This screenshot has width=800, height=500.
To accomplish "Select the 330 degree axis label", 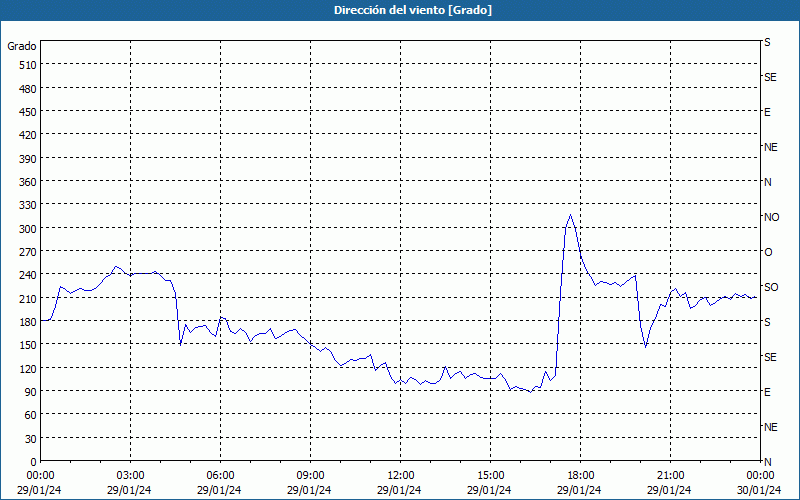I will [28, 205].
